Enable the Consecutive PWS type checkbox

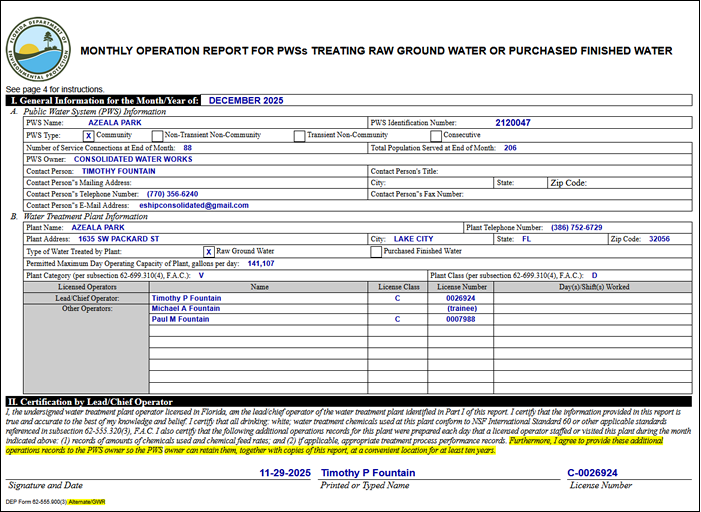pyautogui.click(x=436, y=135)
